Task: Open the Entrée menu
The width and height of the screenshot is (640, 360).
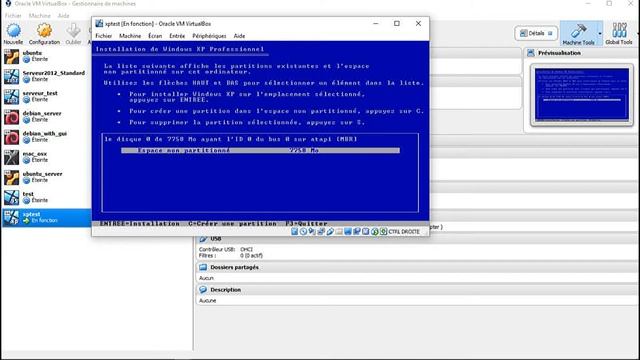Action: [177, 36]
